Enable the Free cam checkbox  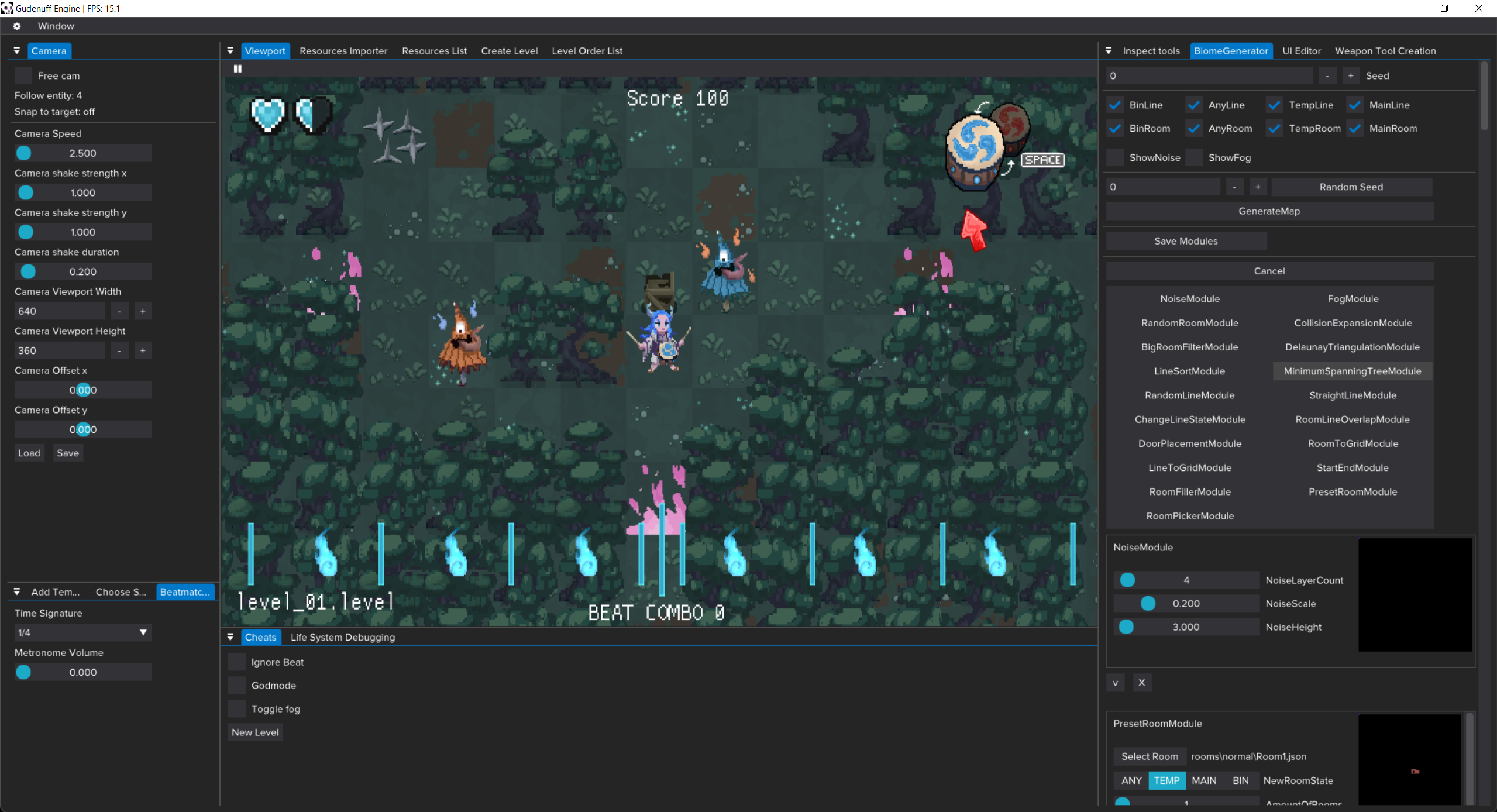(x=23, y=75)
